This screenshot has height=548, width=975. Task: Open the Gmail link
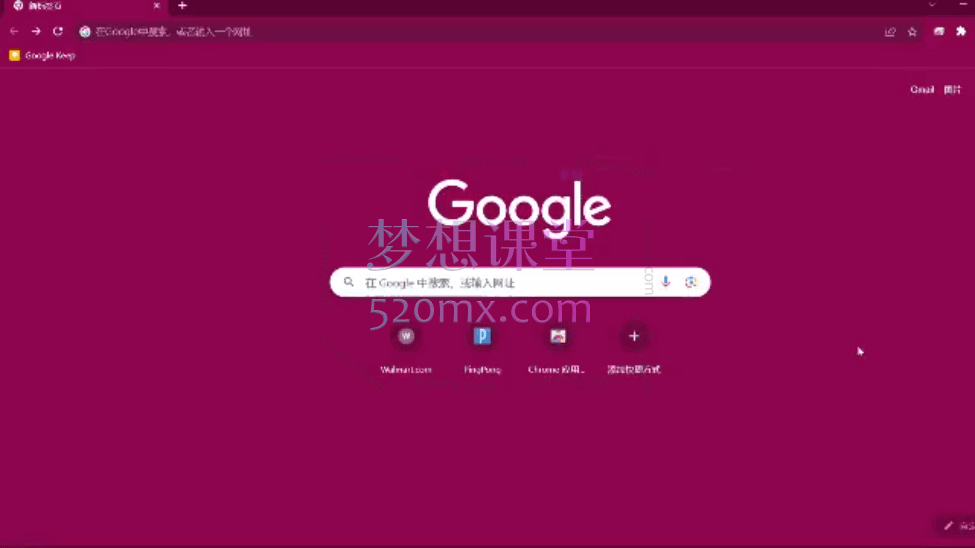tap(921, 90)
